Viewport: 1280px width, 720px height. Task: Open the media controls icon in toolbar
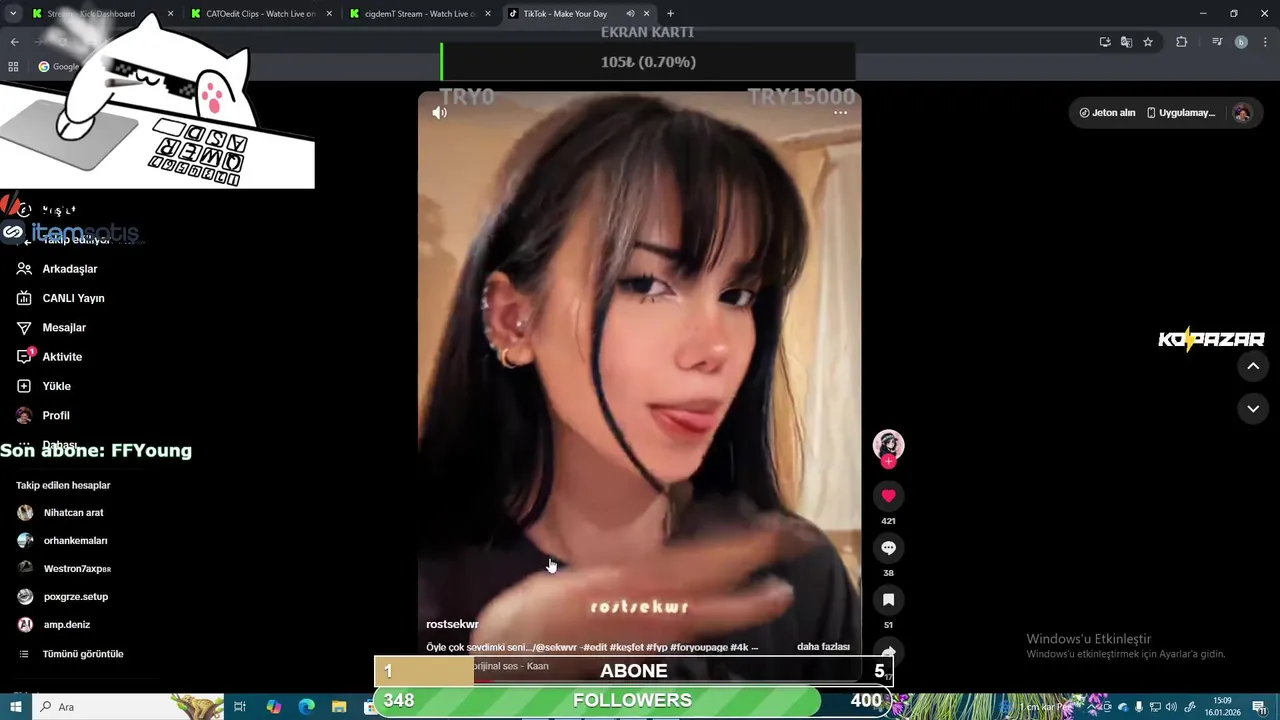coord(1217,42)
